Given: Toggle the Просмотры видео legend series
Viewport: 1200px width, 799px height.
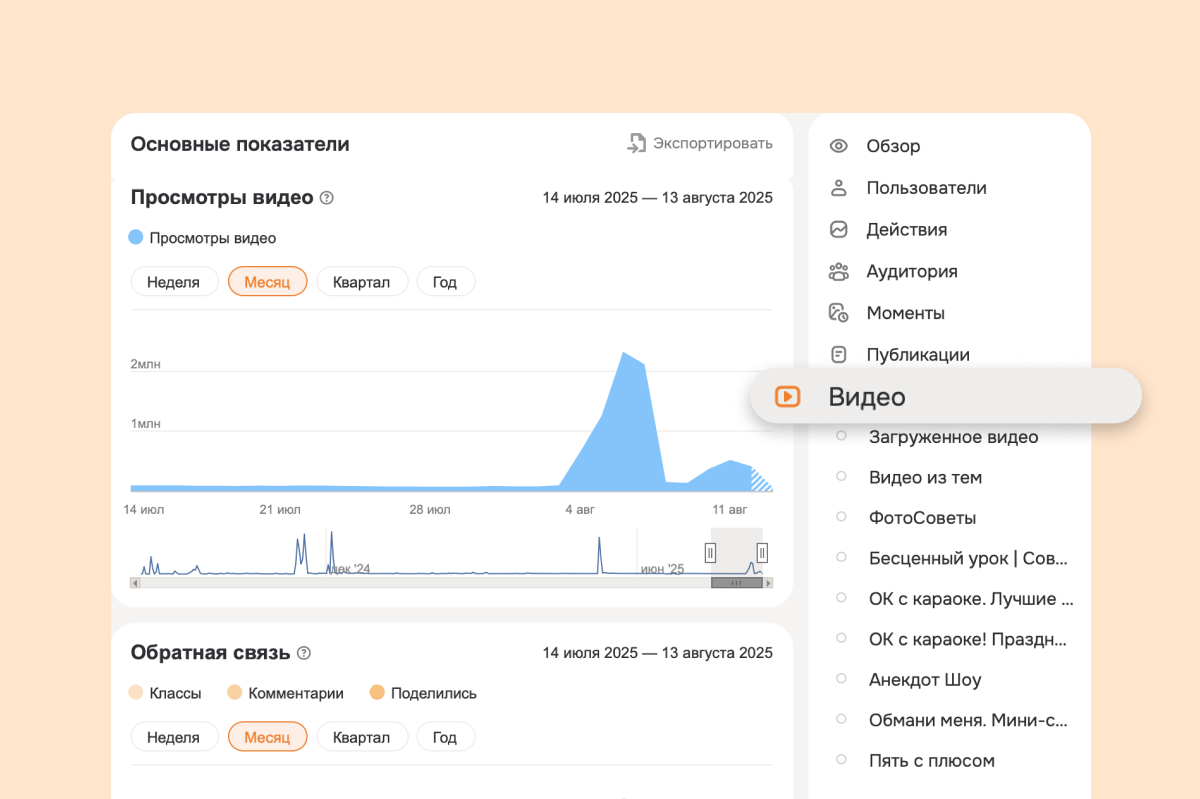Looking at the screenshot, I should 202,238.
